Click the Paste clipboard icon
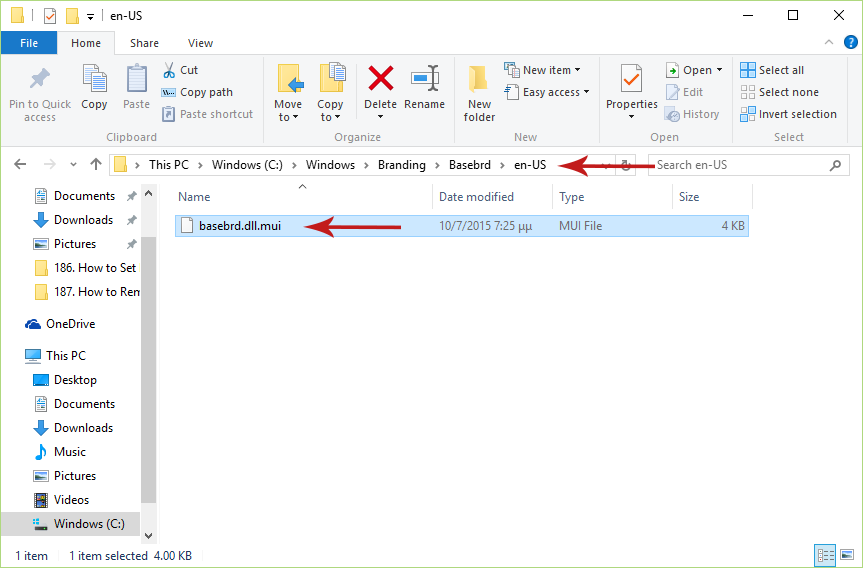Screen dimensions: 863x568 (136, 78)
